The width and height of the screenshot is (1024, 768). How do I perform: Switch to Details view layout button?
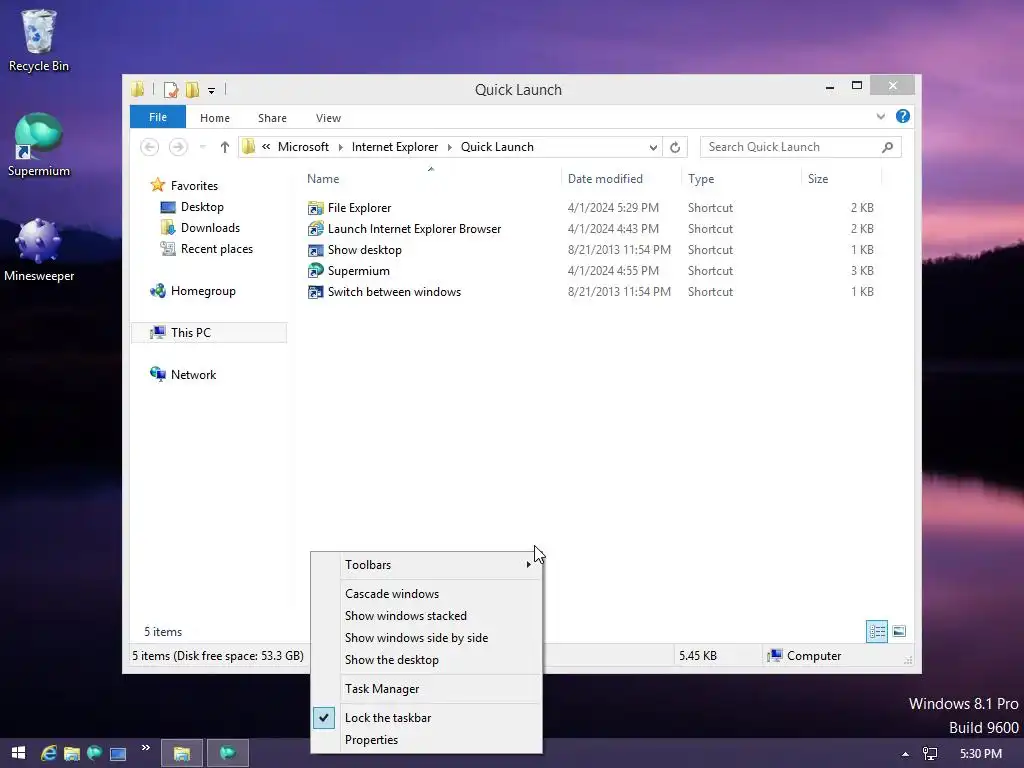tap(877, 632)
